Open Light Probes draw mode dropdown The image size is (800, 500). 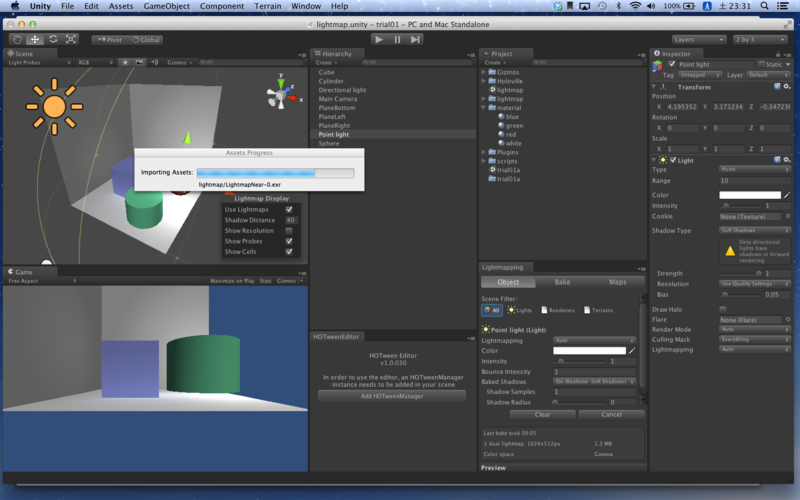(39, 62)
